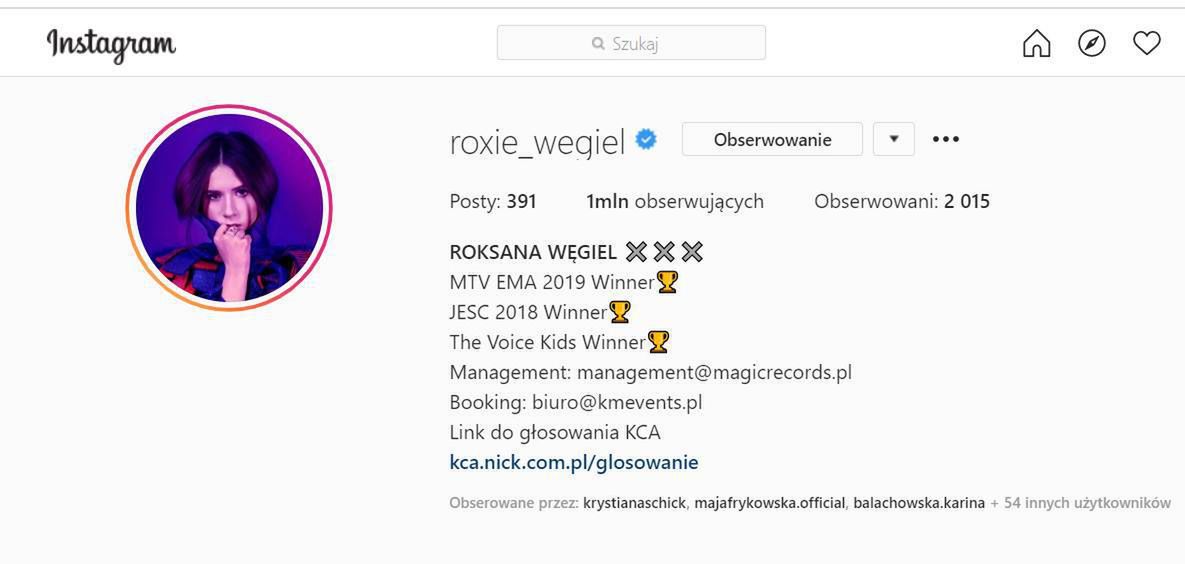Viewport: 1185px width, 564px height.
Task: Open krystianaschick's profile
Action: pyautogui.click(x=635, y=503)
